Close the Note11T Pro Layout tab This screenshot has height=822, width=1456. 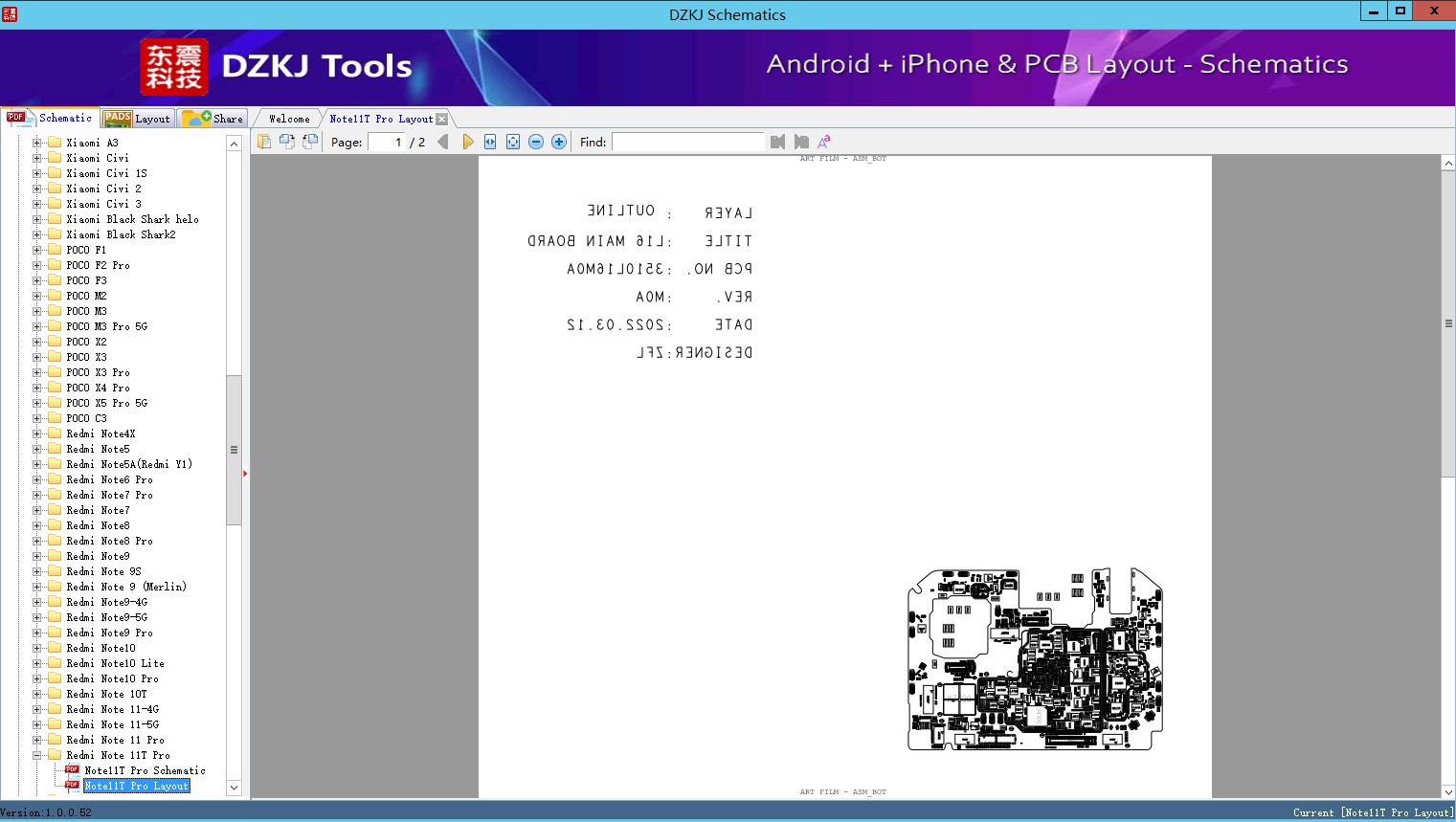(441, 120)
